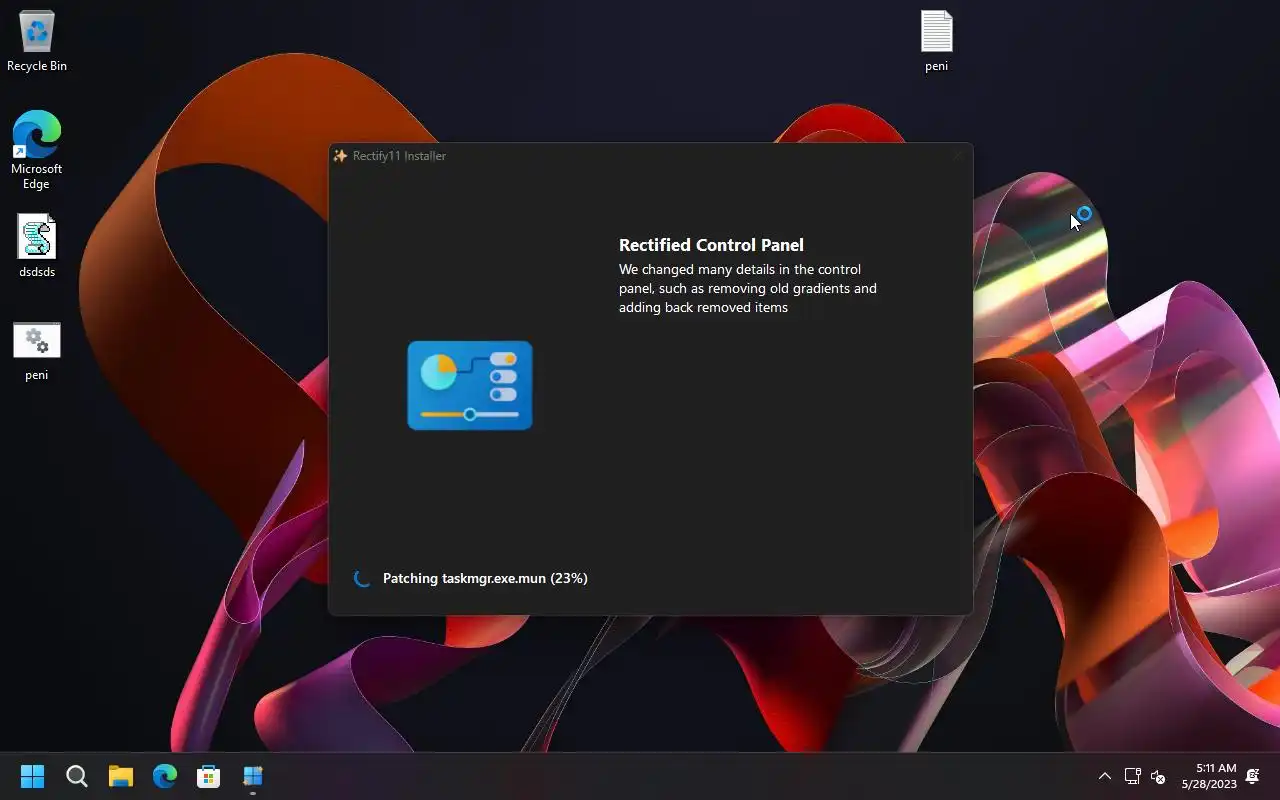Click the muted volume tray icon
Viewport: 1280px width, 800px height.
click(1158, 776)
